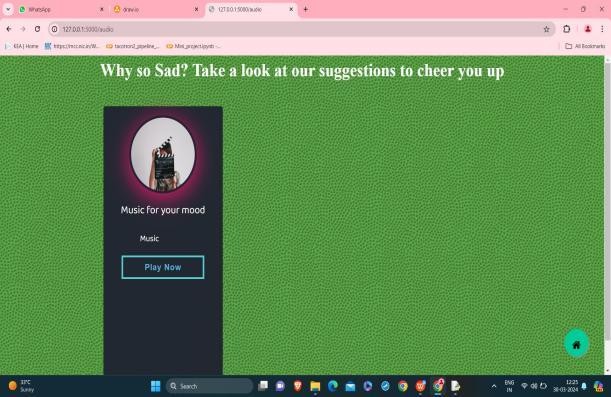Open File Explorer from the taskbar

tap(315, 386)
